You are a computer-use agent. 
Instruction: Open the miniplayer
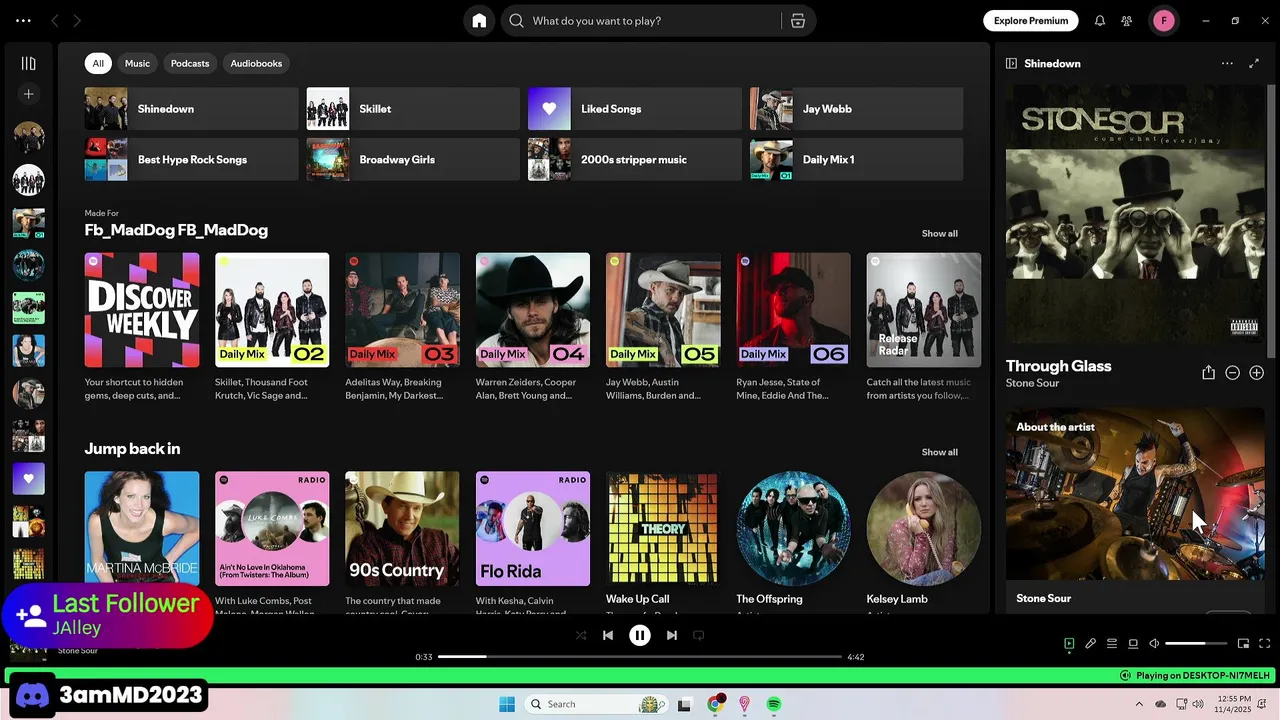1243,644
